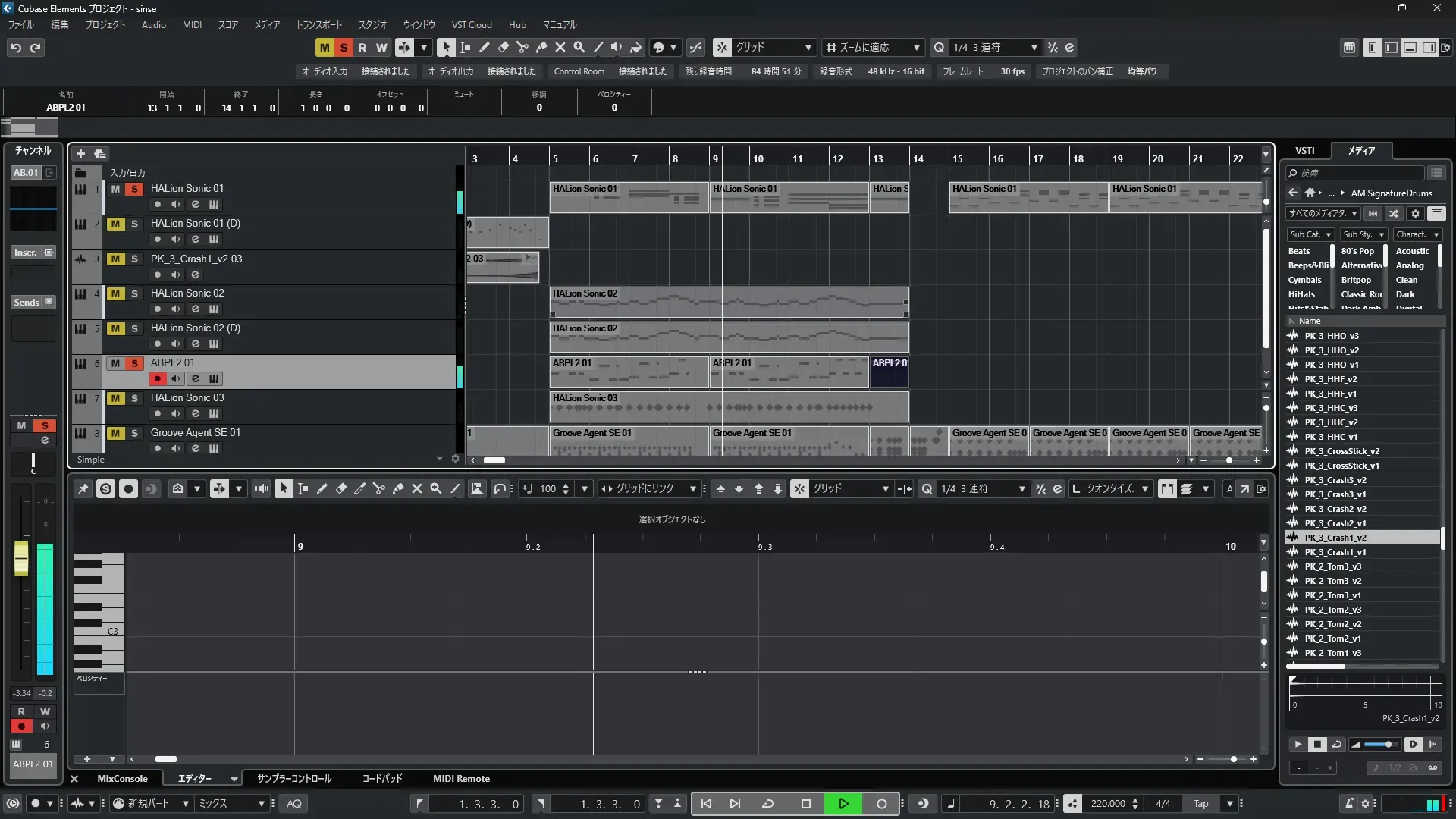The width and height of the screenshot is (1456, 819).
Task: Select the Scissors split tool in top toolbar
Action: tap(522, 47)
